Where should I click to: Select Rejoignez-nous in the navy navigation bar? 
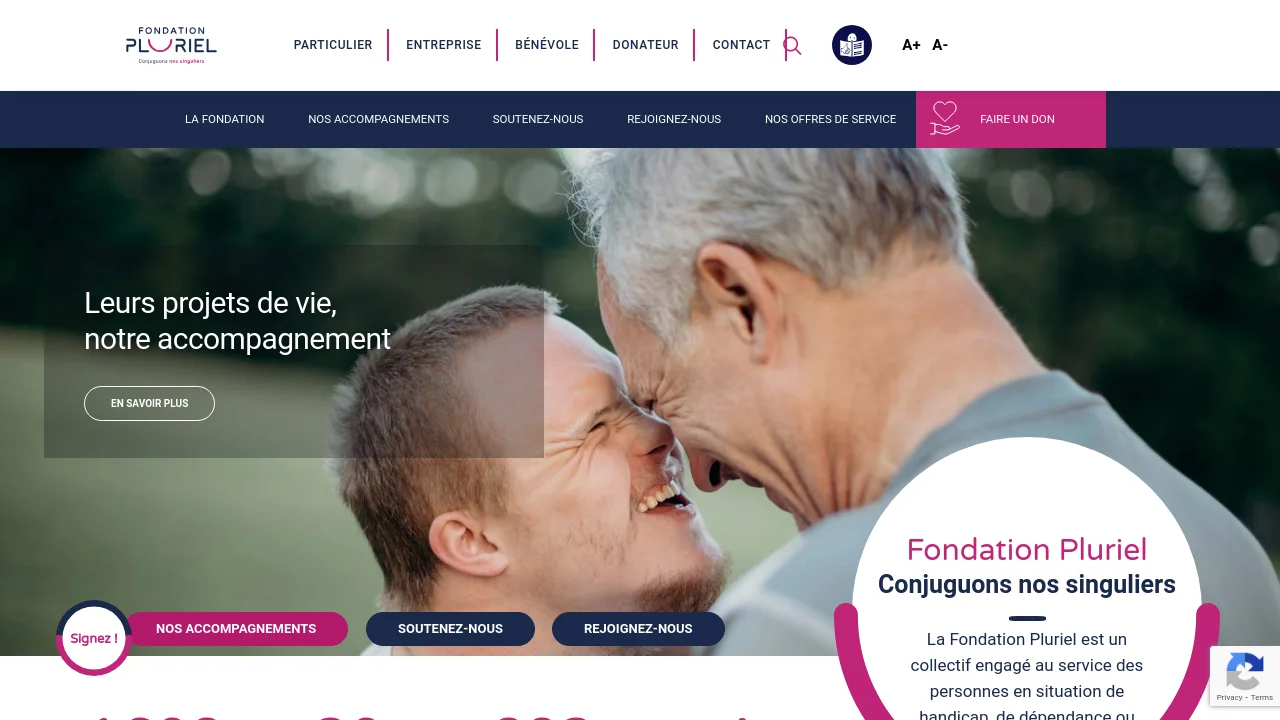pyautogui.click(x=674, y=119)
